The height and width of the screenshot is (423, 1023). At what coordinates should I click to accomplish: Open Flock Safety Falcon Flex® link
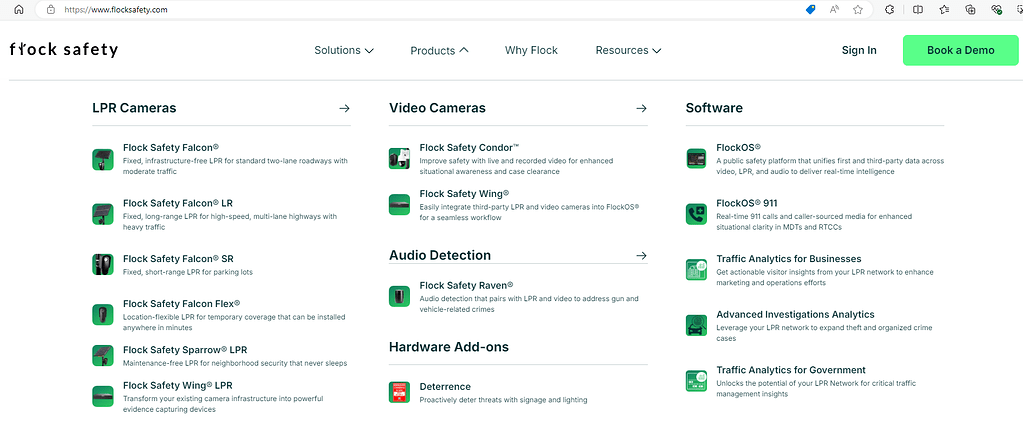[x=181, y=304]
